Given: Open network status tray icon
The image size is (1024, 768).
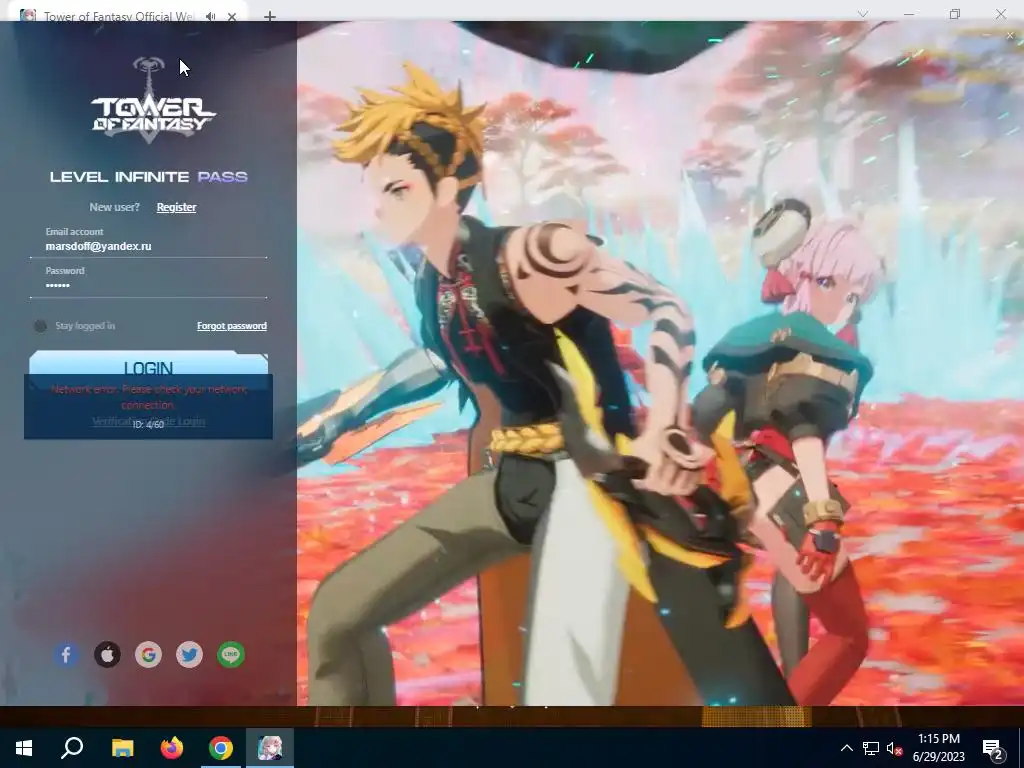Looking at the screenshot, I should point(871,748).
